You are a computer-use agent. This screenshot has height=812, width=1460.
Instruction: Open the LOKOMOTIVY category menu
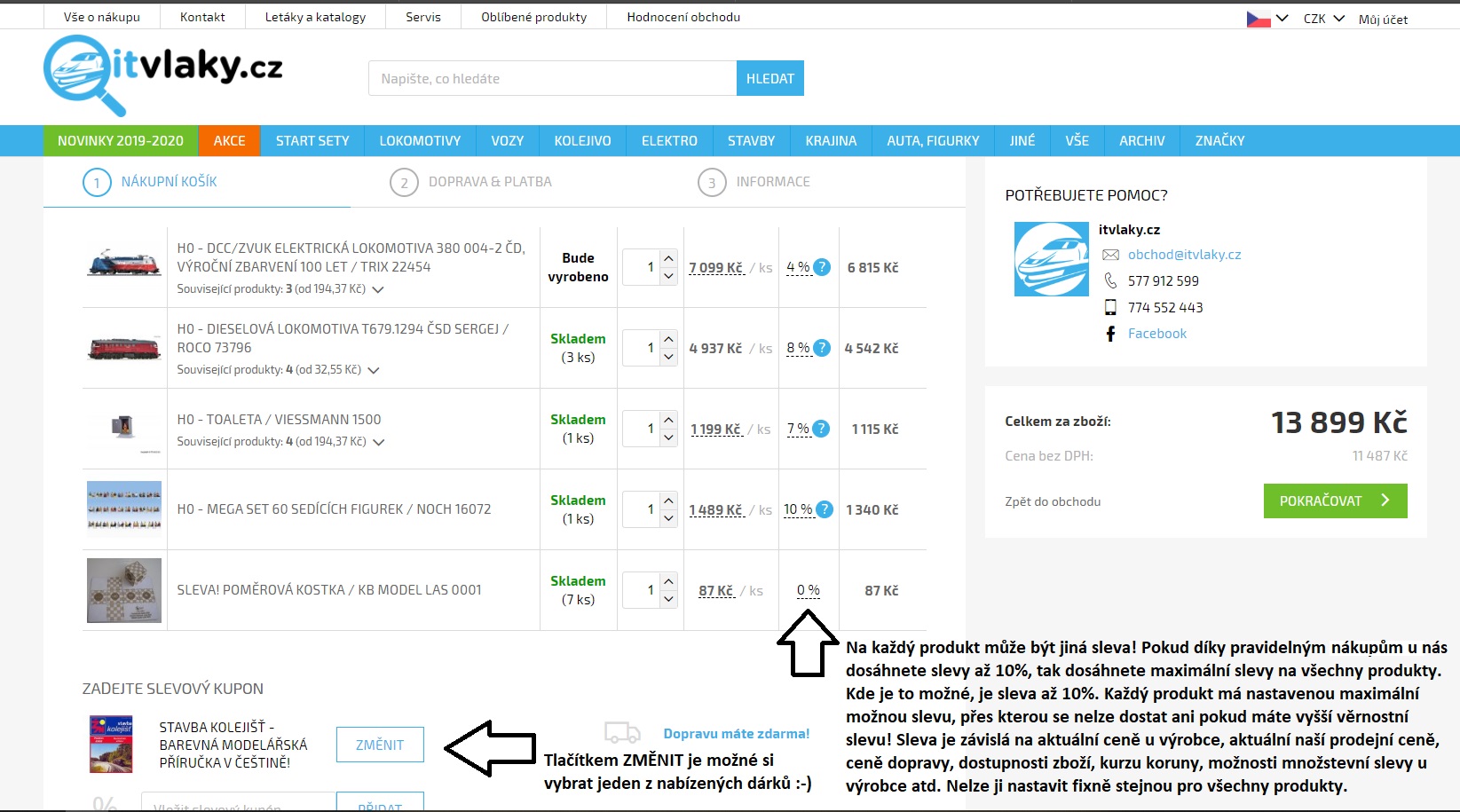(x=420, y=141)
